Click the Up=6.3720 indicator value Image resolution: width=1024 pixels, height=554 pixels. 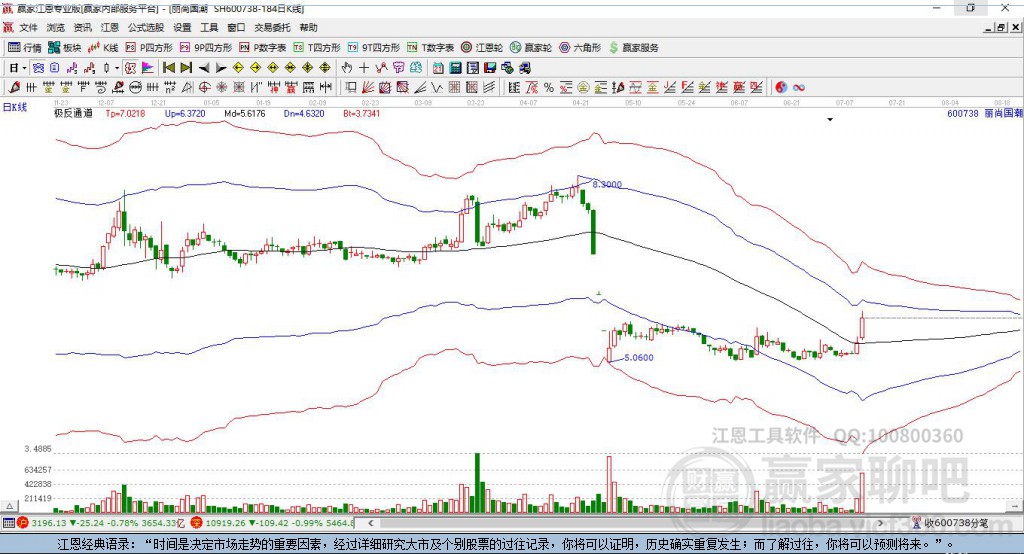click(185, 113)
